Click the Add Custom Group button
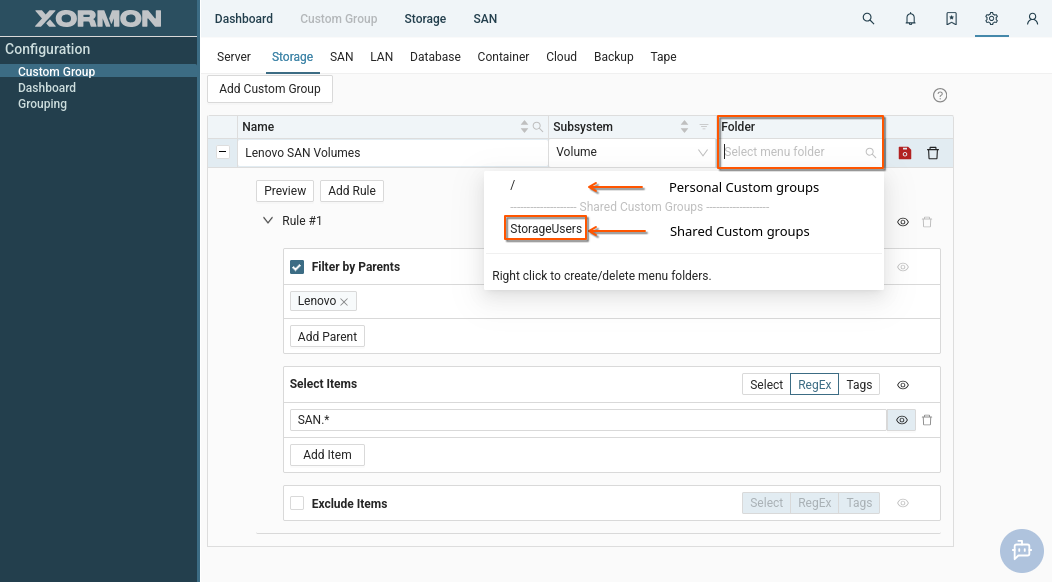Viewport: 1052px width, 582px height. (x=270, y=89)
